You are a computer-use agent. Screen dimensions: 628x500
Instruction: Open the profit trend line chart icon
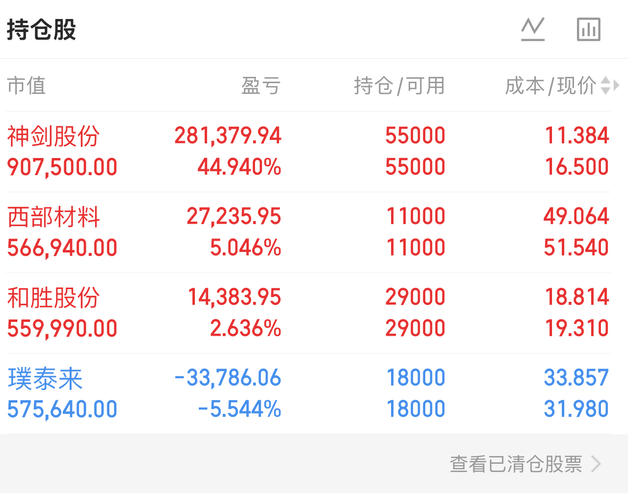tap(533, 30)
